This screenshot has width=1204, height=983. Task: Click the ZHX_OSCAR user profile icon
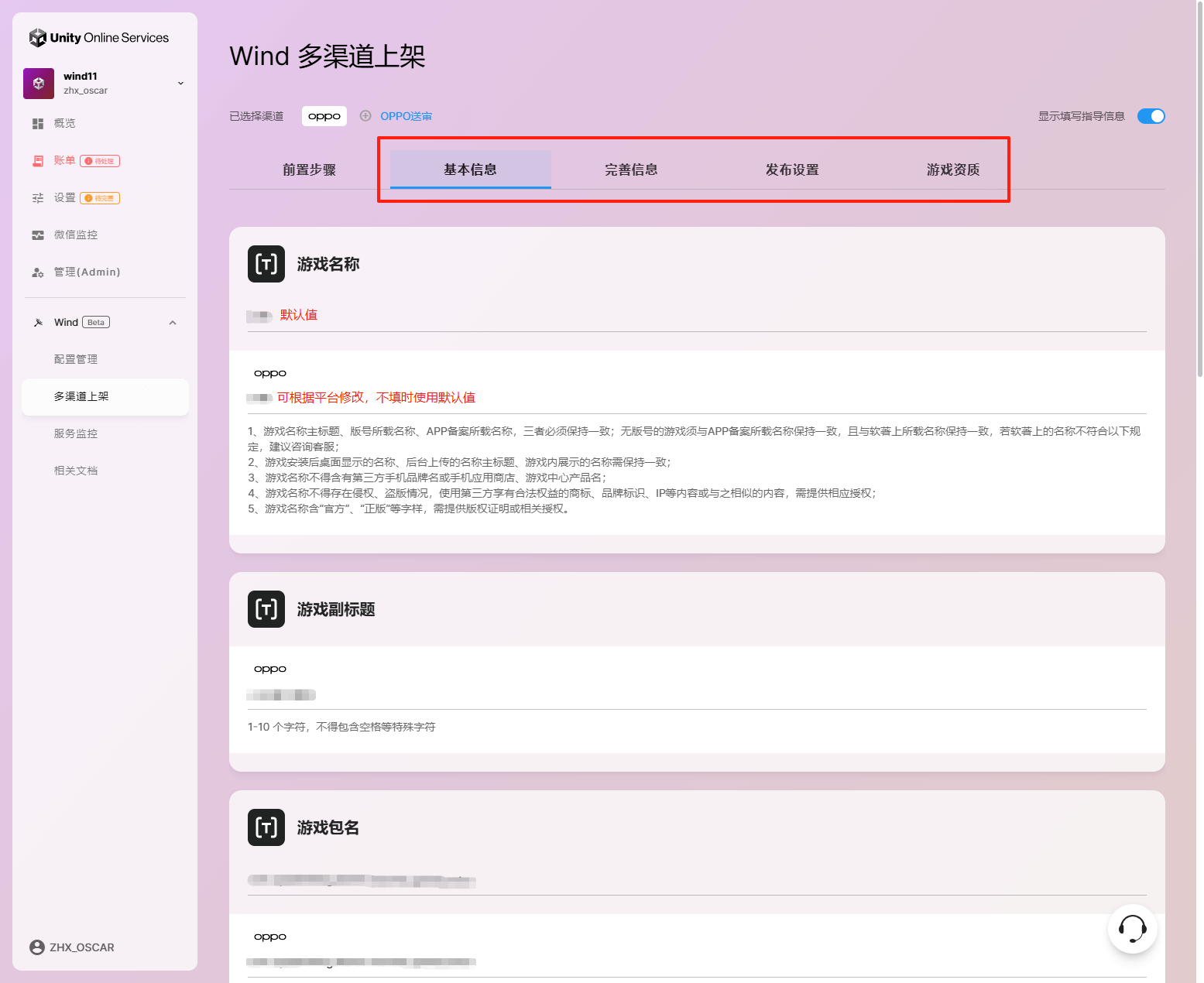coord(36,947)
